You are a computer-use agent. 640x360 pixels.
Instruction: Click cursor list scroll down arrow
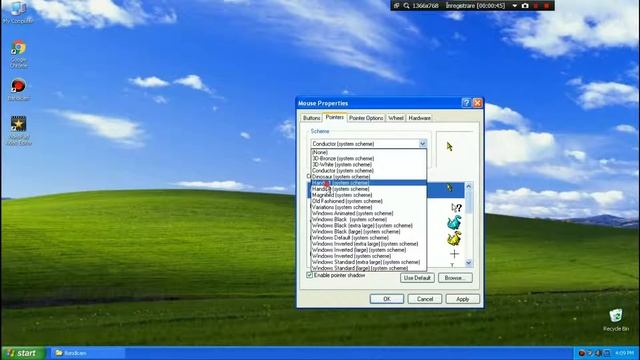point(469,263)
